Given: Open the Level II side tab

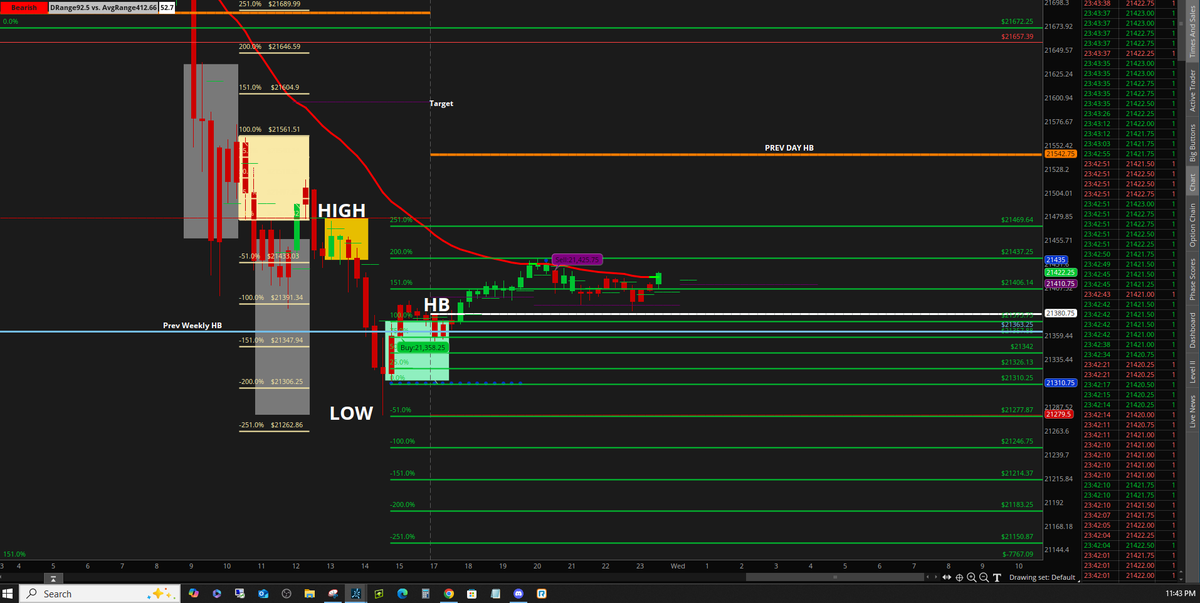Looking at the screenshot, I should click(1190, 373).
